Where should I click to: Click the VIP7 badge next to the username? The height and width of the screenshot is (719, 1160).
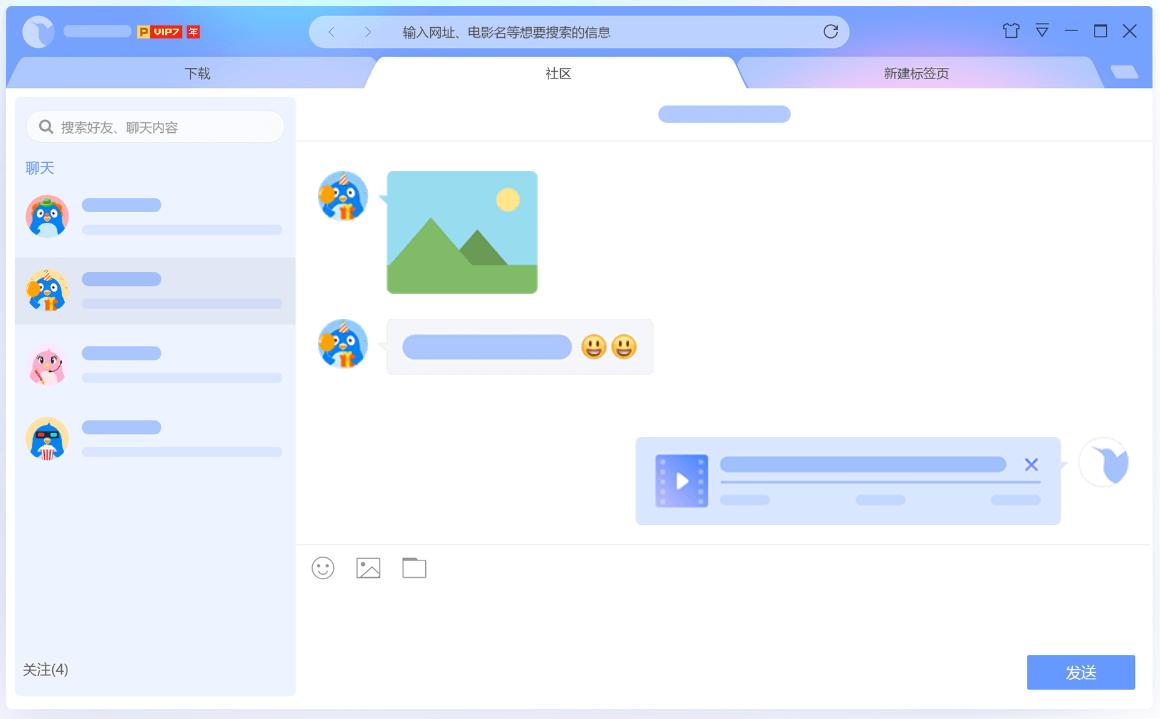coord(161,31)
